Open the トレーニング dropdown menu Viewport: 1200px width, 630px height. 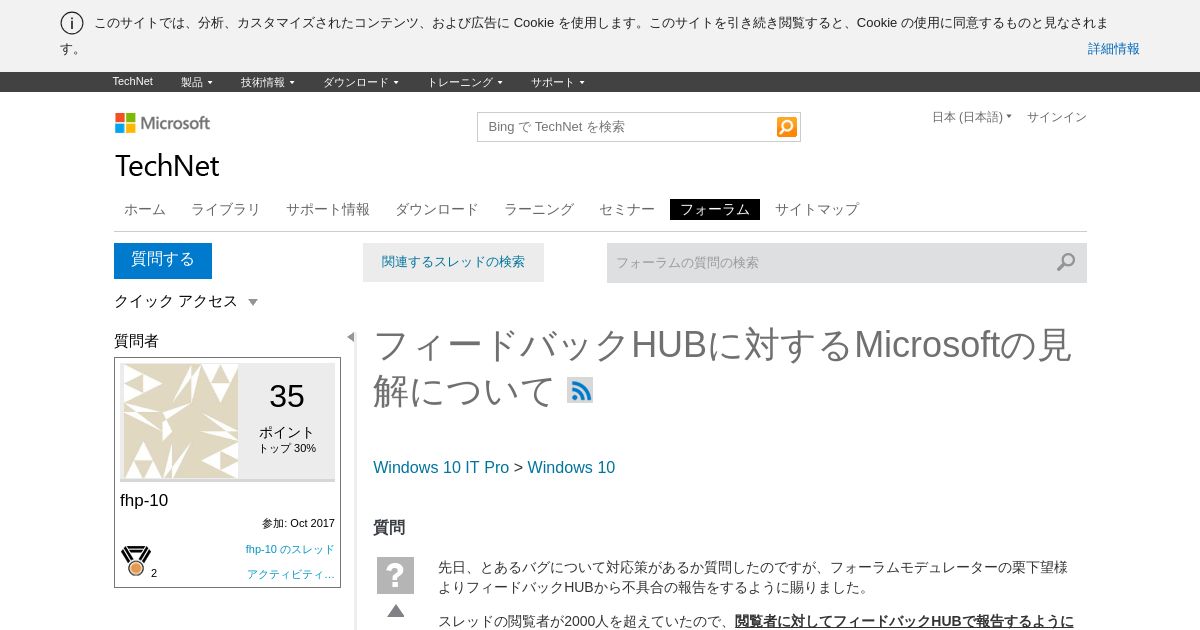(x=465, y=82)
